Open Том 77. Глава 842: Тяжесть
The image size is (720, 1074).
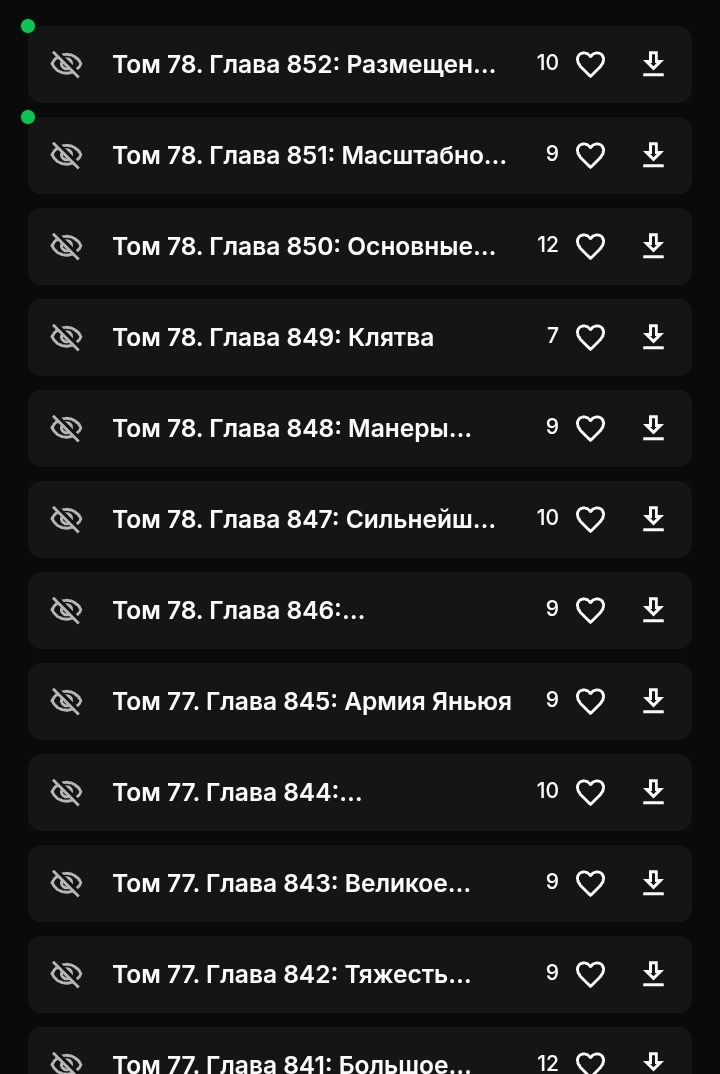click(x=291, y=975)
